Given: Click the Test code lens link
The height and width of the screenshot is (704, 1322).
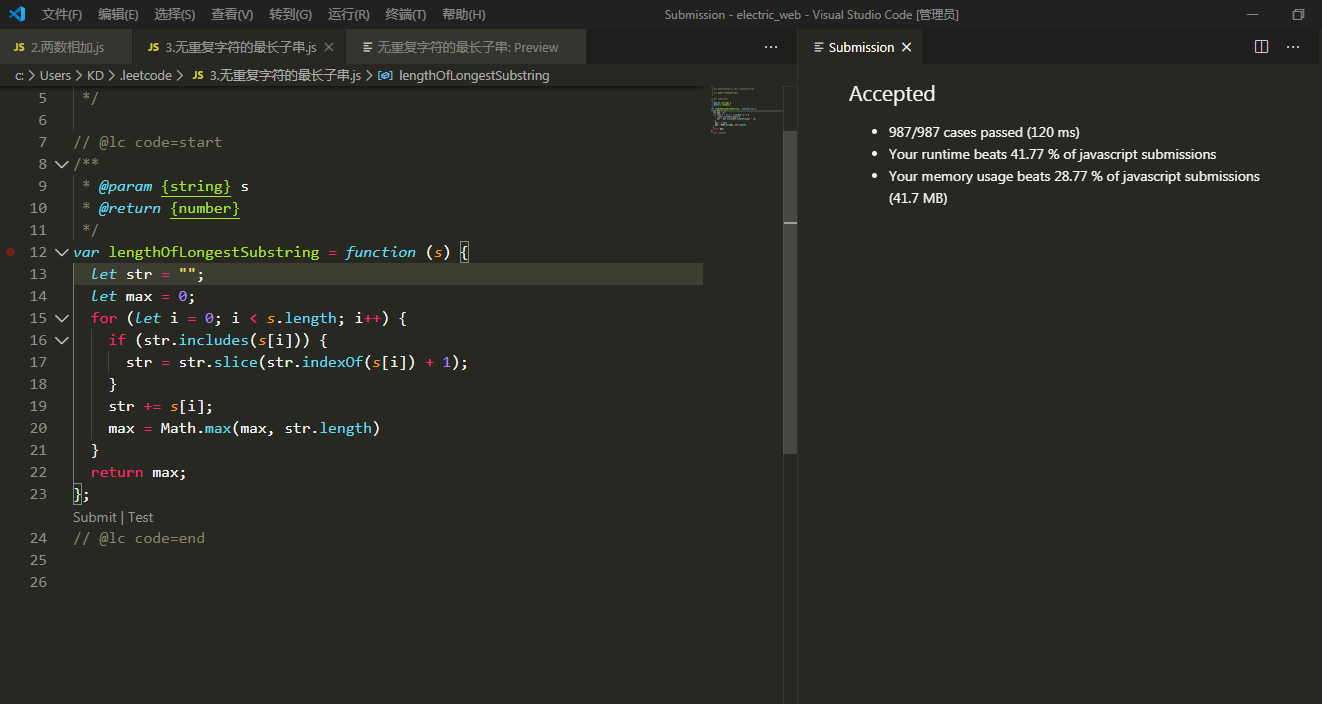Looking at the screenshot, I should [x=141, y=517].
